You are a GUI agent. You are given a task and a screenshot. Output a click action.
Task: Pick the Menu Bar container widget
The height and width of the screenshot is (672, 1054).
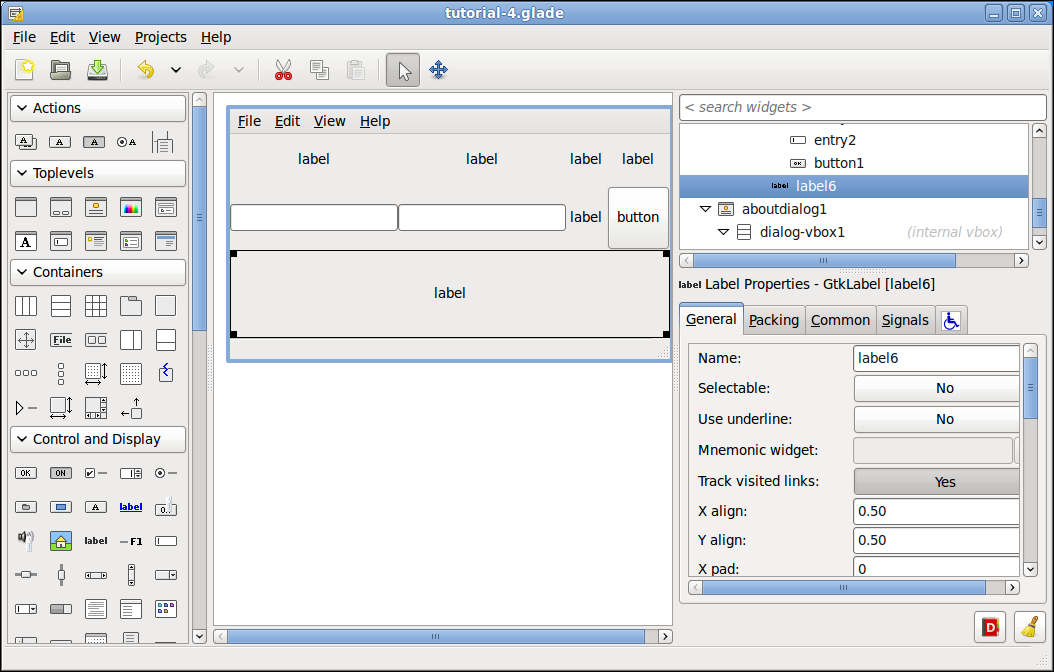(60, 340)
